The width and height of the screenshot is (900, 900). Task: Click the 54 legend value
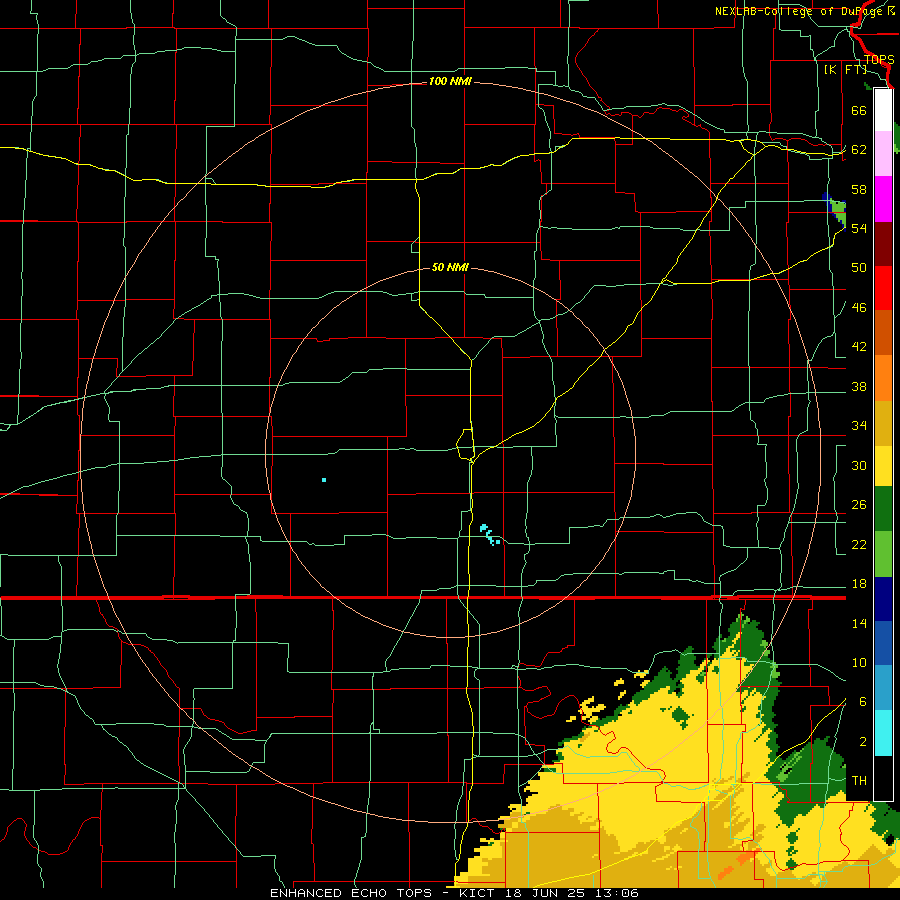pyautogui.click(x=859, y=228)
